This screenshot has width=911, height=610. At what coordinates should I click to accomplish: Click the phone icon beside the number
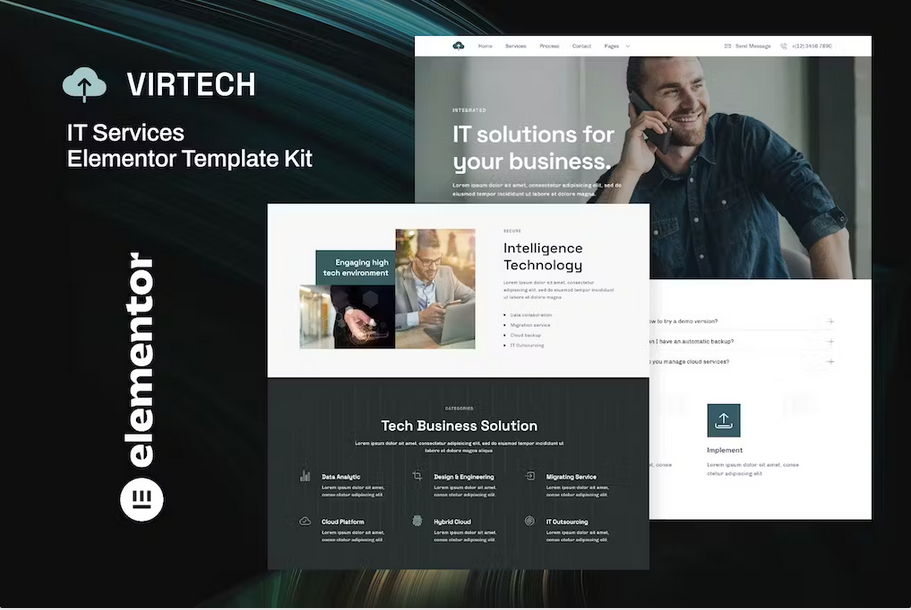785,46
